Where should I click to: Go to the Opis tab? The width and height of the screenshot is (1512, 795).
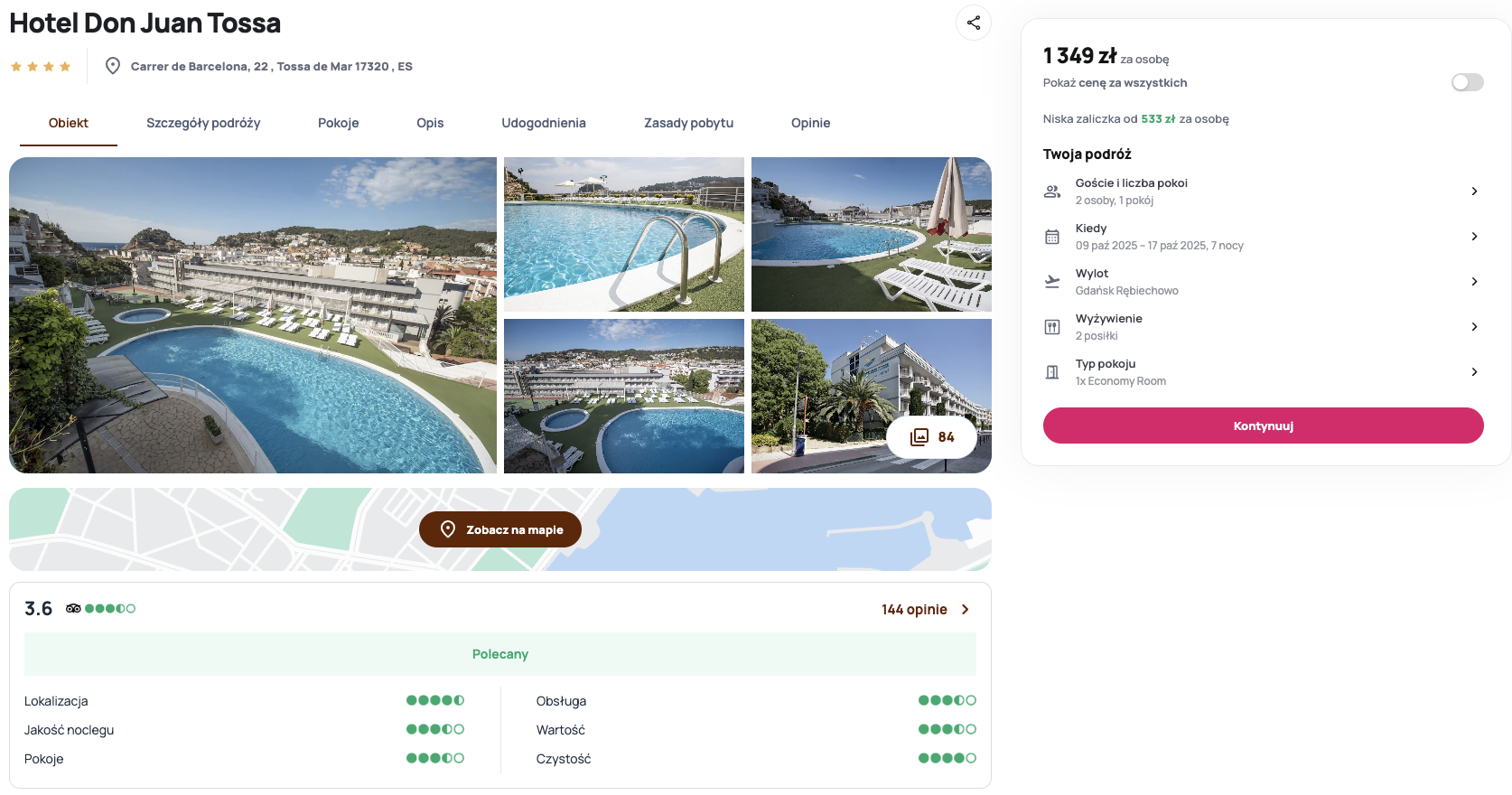430,123
